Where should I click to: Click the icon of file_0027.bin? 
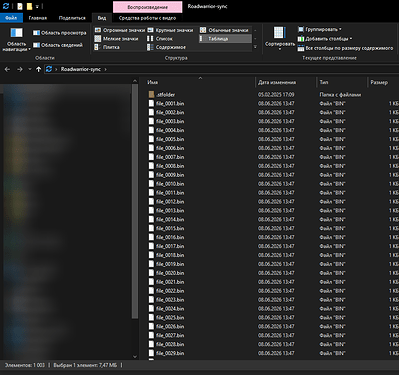point(151,335)
